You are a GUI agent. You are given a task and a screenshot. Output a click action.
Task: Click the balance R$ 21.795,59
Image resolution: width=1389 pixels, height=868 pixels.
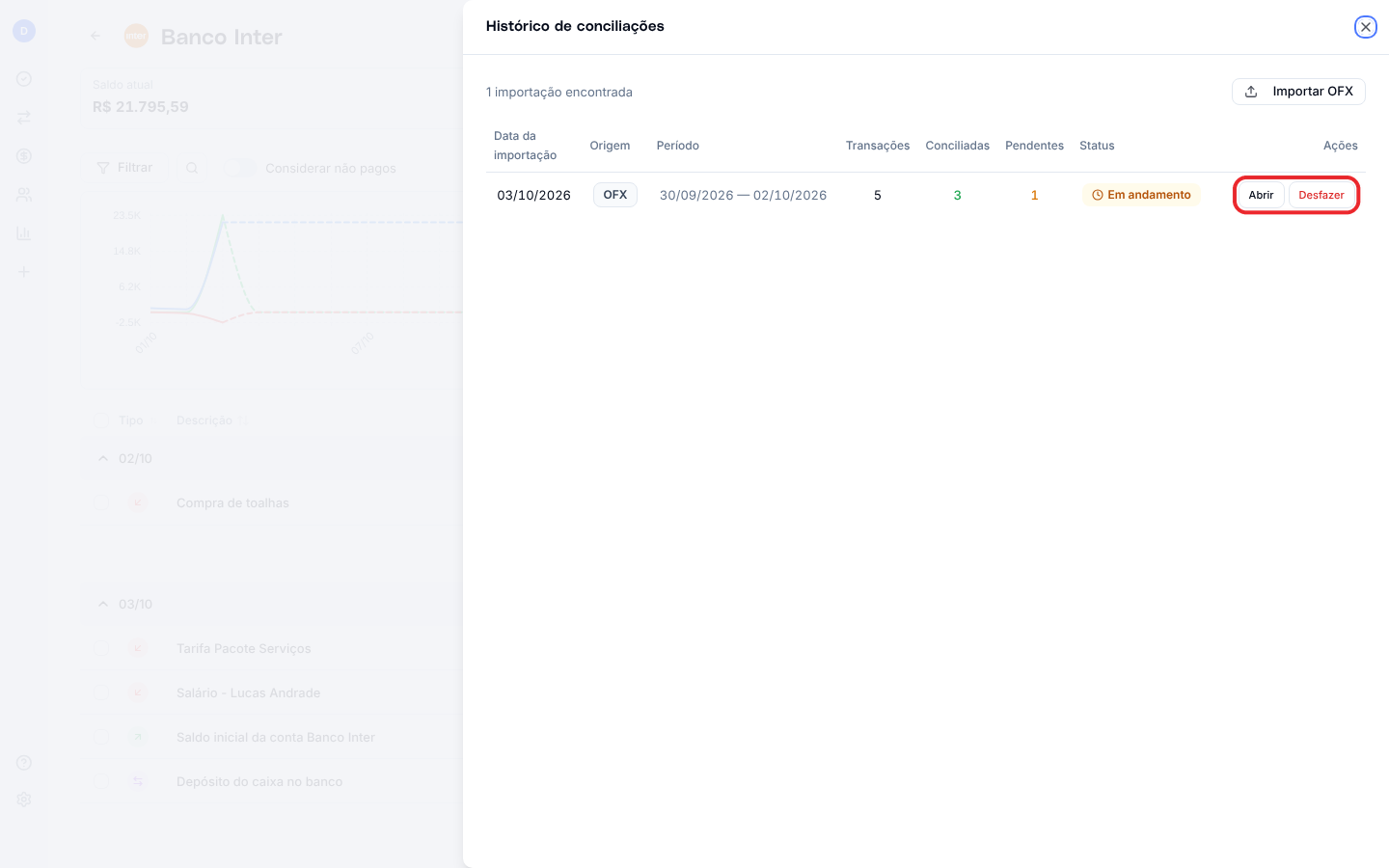pos(141,107)
